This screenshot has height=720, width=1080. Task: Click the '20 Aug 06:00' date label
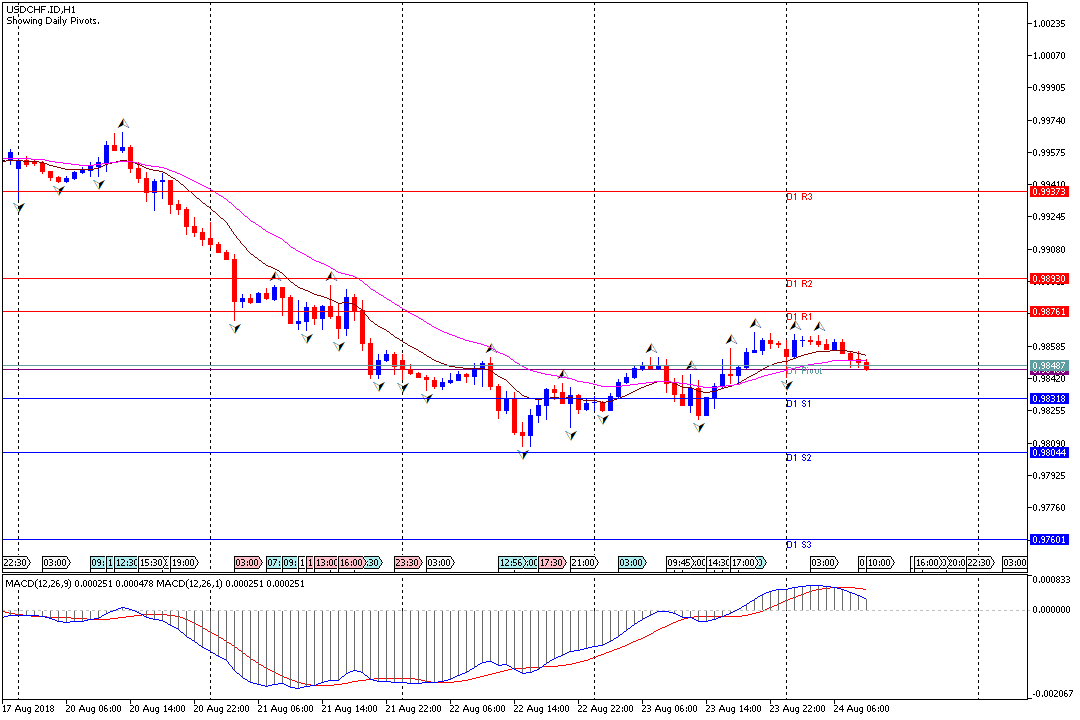click(94, 708)
